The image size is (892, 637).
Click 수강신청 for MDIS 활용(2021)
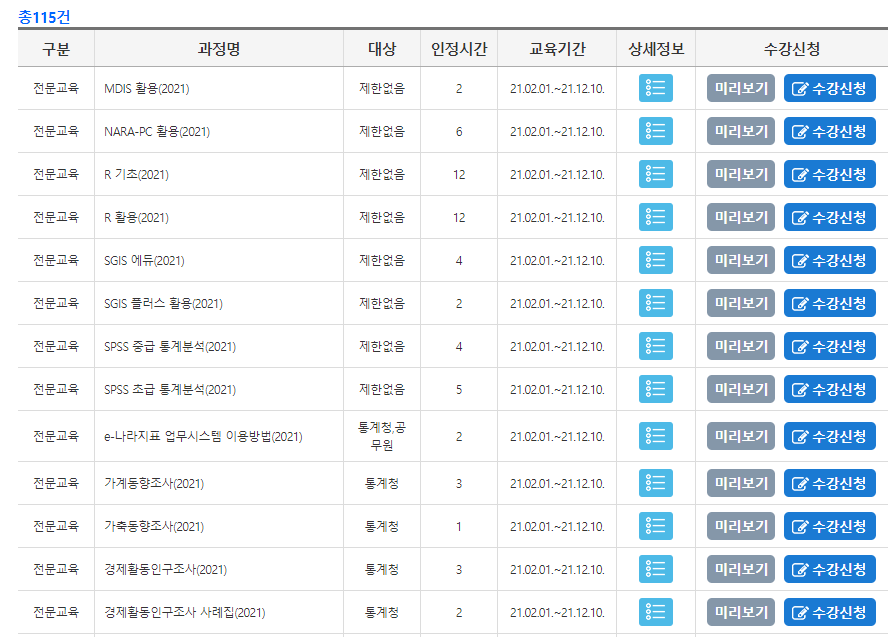click(829, 88)
